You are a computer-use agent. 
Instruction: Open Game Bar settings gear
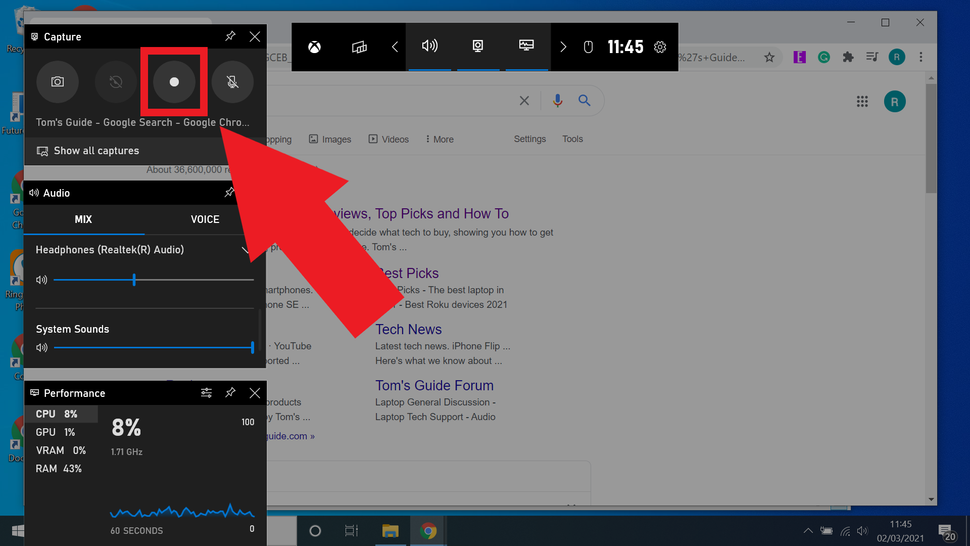tap(660, 47)
